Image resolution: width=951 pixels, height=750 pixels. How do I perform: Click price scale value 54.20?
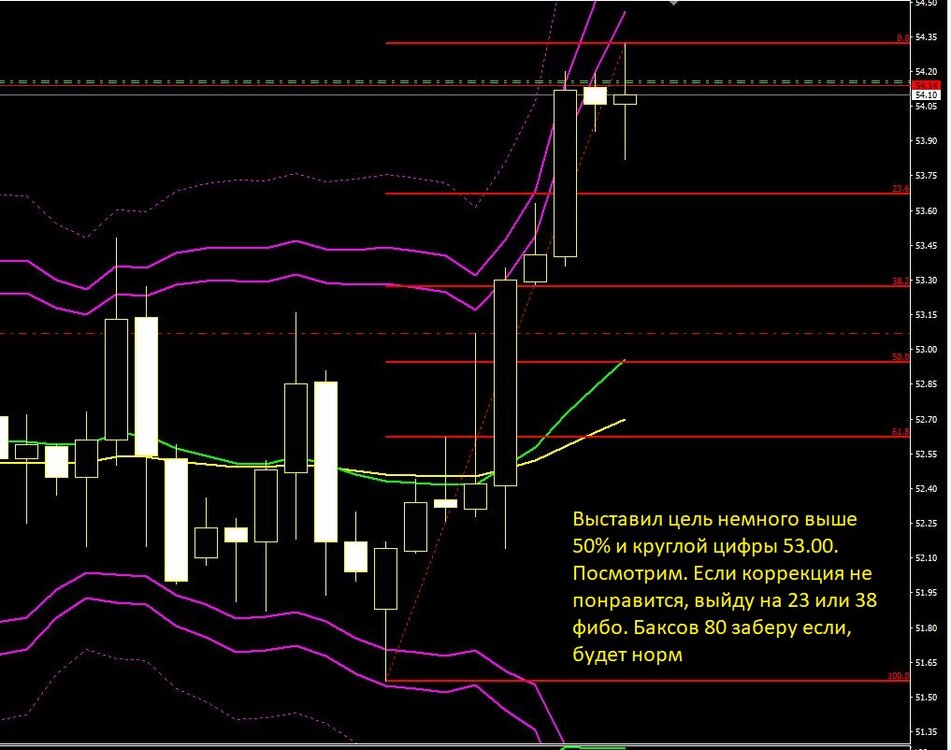[x=926, y=72]
